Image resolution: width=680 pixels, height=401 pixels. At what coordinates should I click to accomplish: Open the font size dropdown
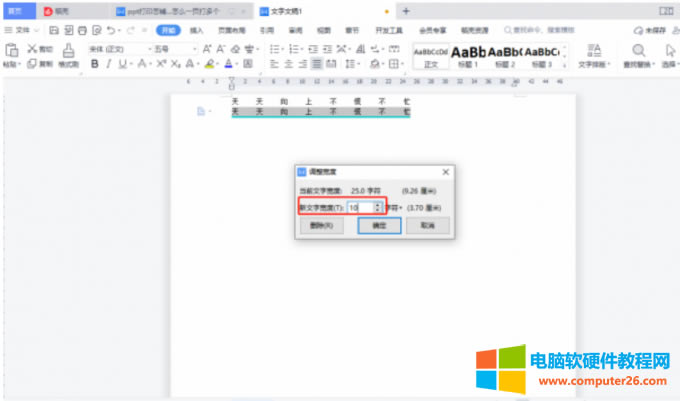pos(194,49)
